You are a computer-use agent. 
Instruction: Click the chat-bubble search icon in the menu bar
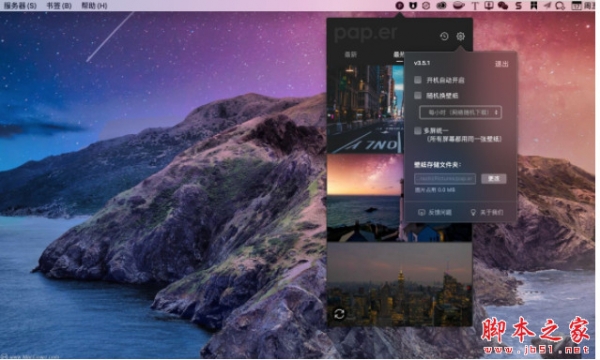560,6
